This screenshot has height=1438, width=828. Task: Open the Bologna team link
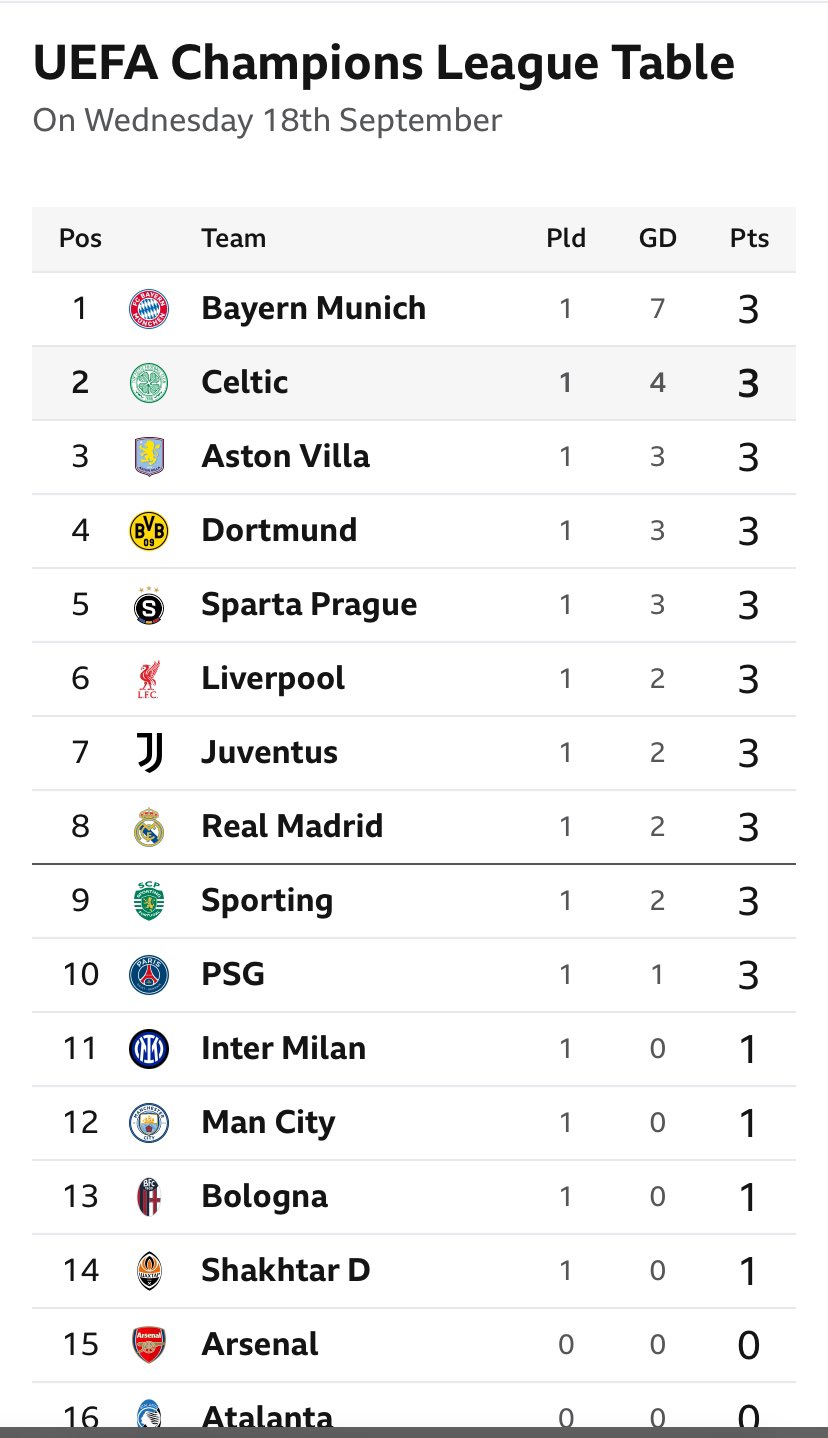[x=264, y=1196]
